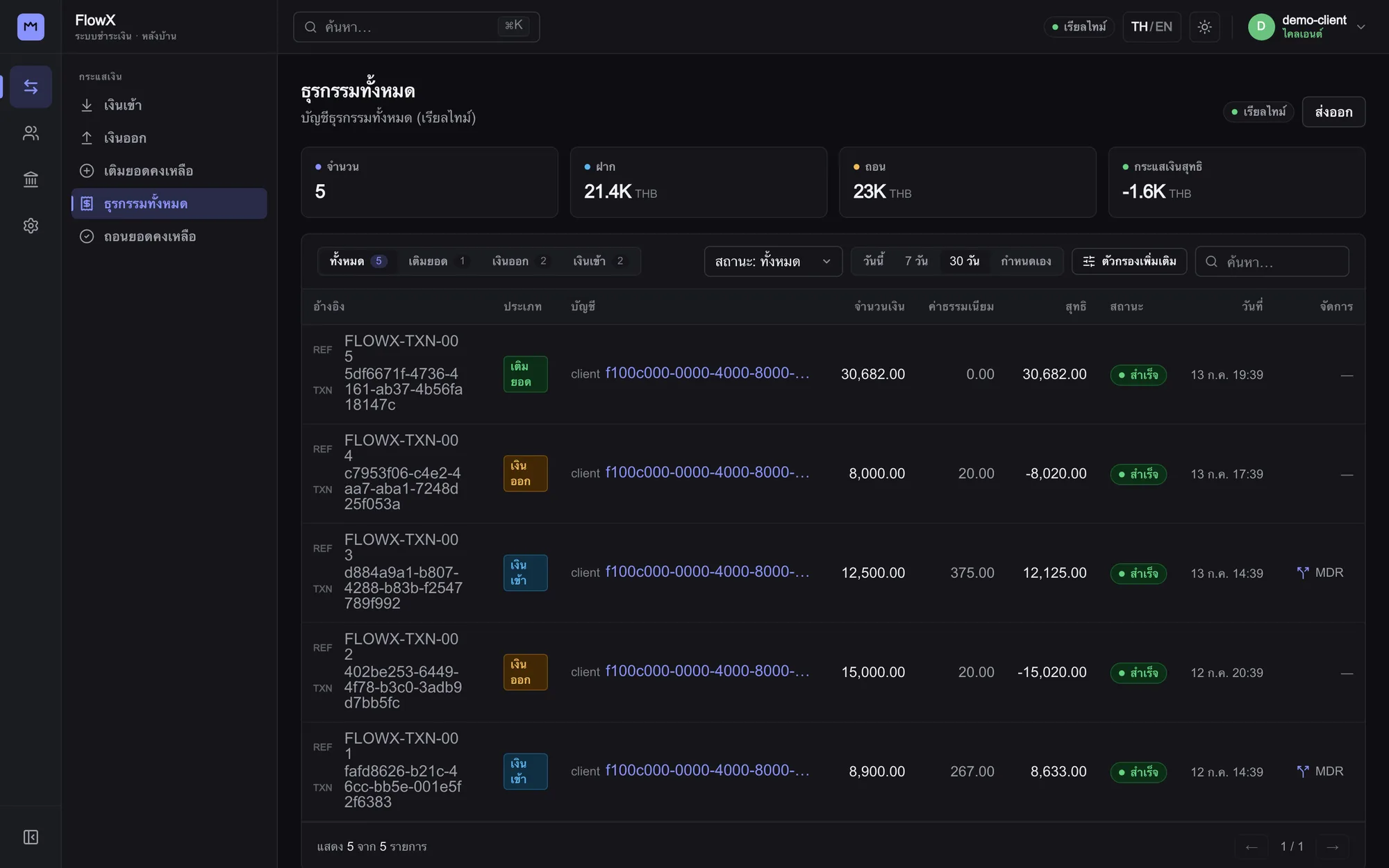Click the เงินเข้า type badge on TXN-003

pos(525,573)
